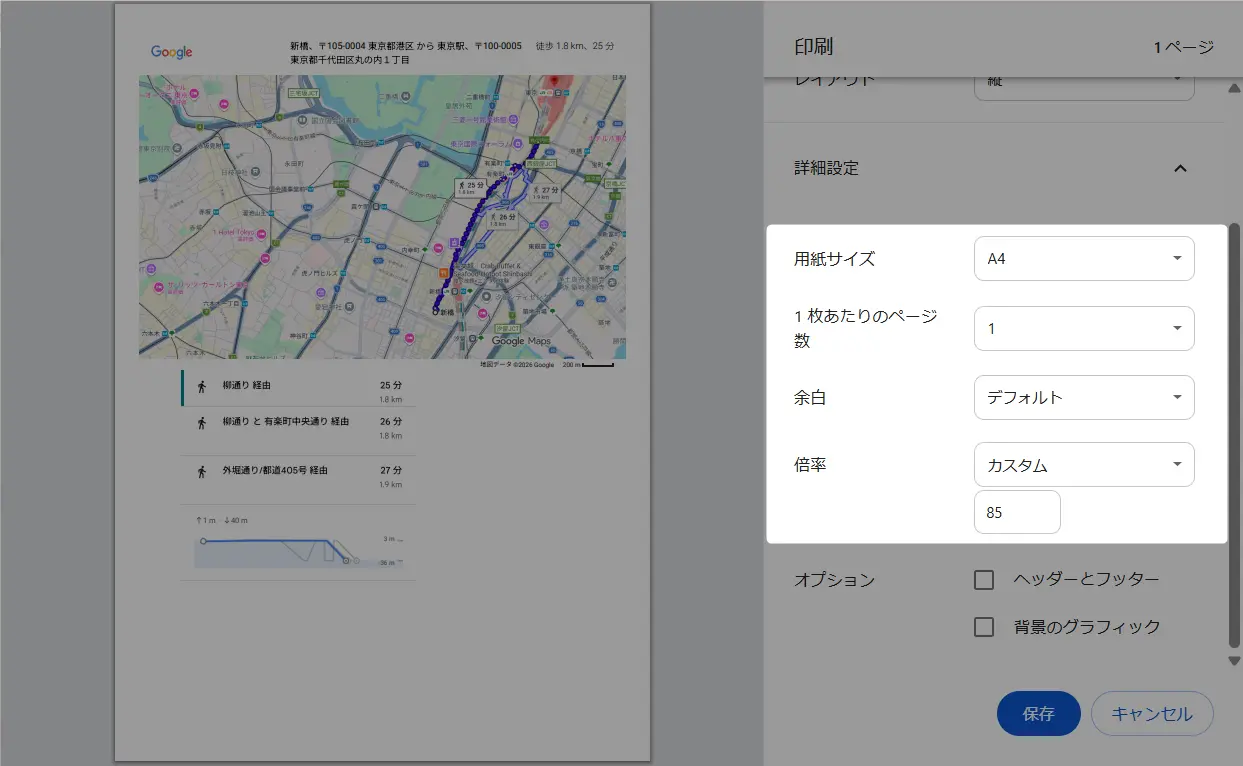Open the partially visible レイアウト dropdown

pyautogui.click(x=1084, y=87)
